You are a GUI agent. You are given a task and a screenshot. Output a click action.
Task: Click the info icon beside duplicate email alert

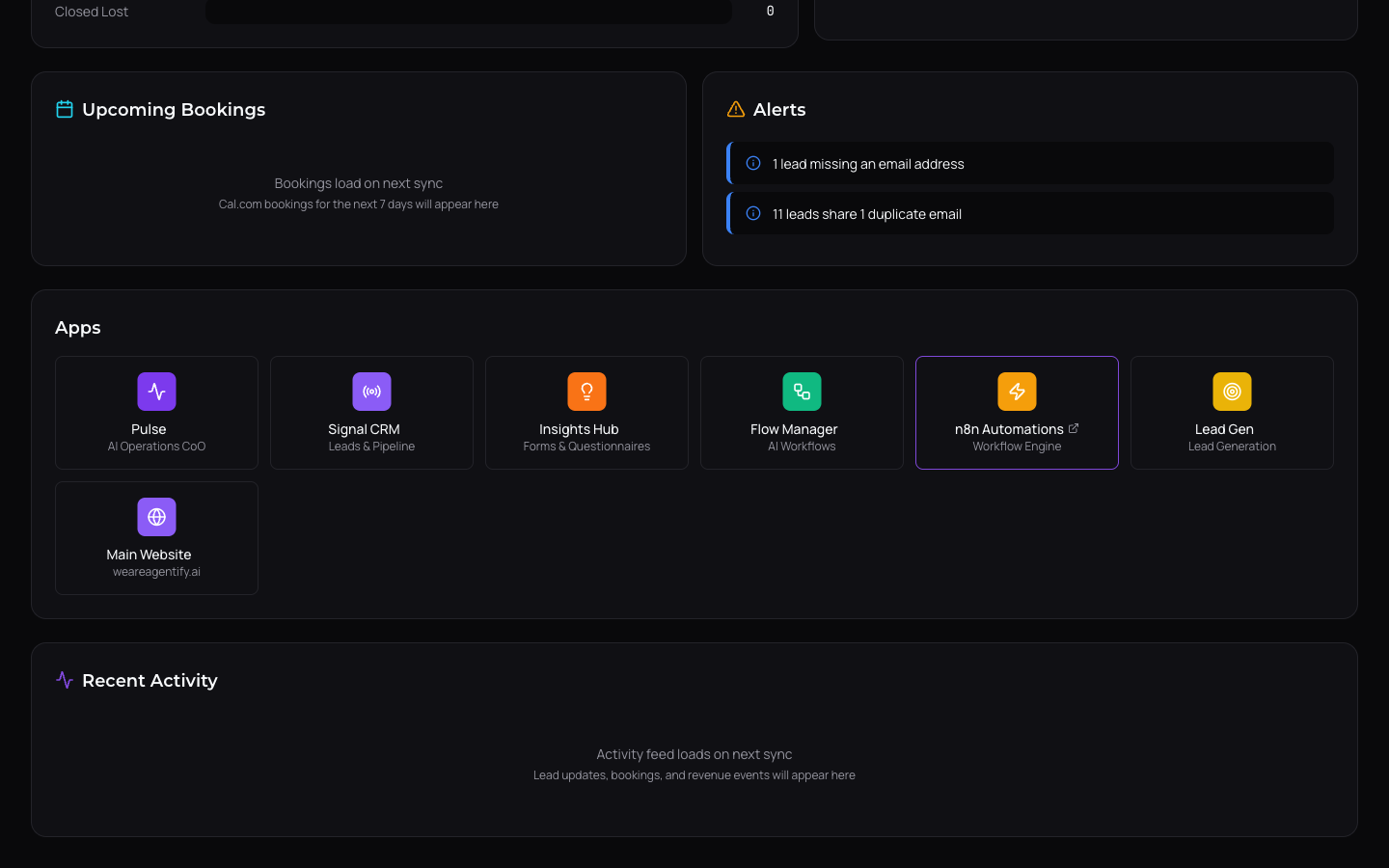coord(753,213)
